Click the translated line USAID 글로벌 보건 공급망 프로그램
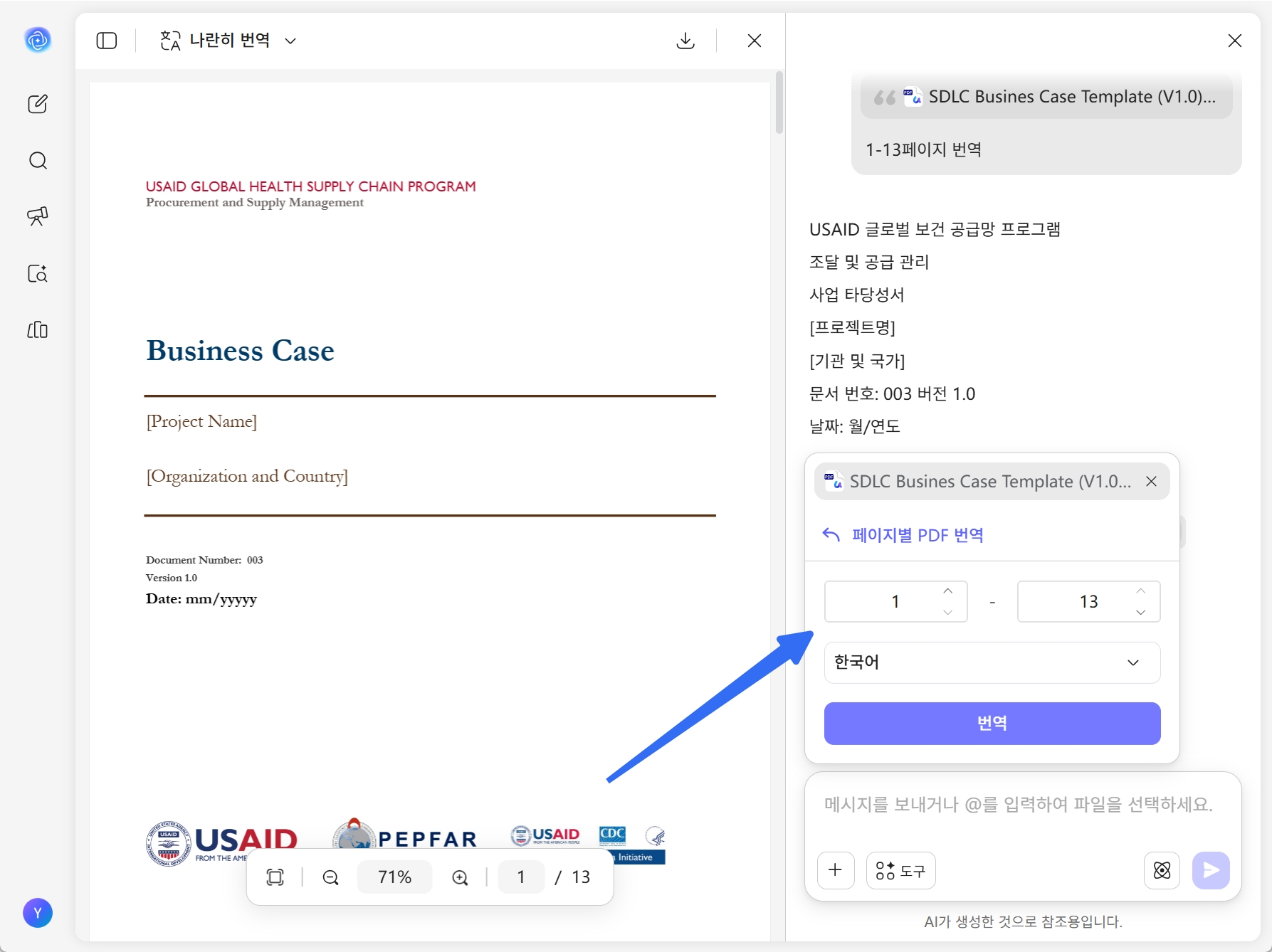Screen dimensions: 1272x952 (x=935, y=229)
